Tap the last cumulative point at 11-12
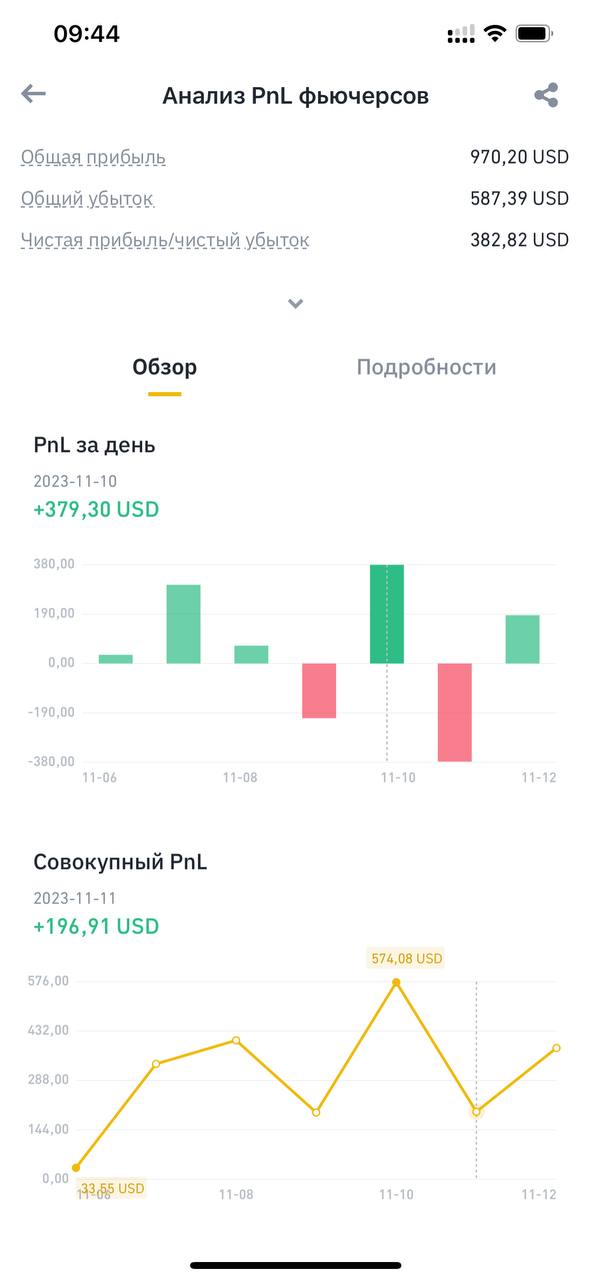591x1280 pixels. (x=556, y=1048)
